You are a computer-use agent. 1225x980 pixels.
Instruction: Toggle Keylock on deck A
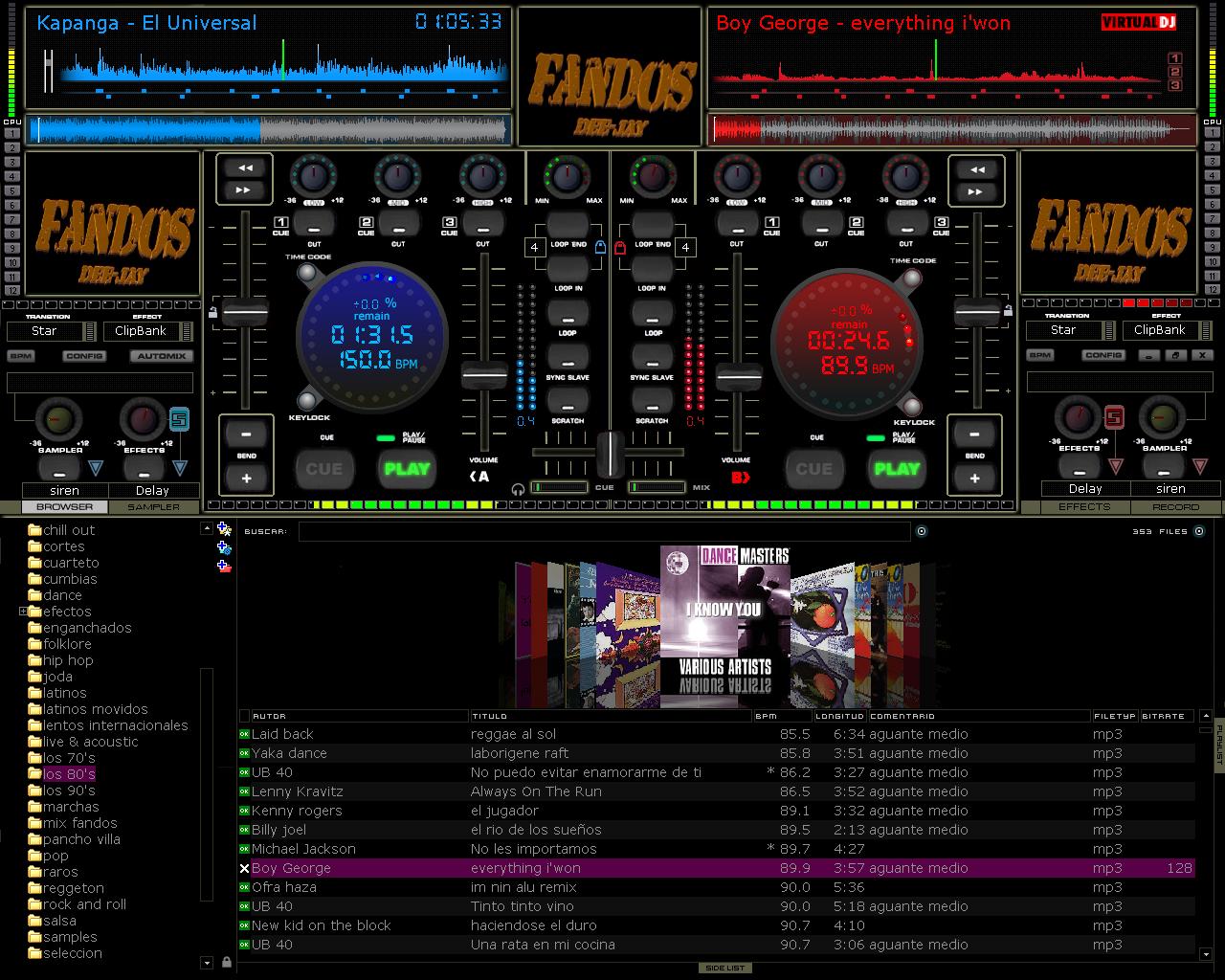[308, 401]
